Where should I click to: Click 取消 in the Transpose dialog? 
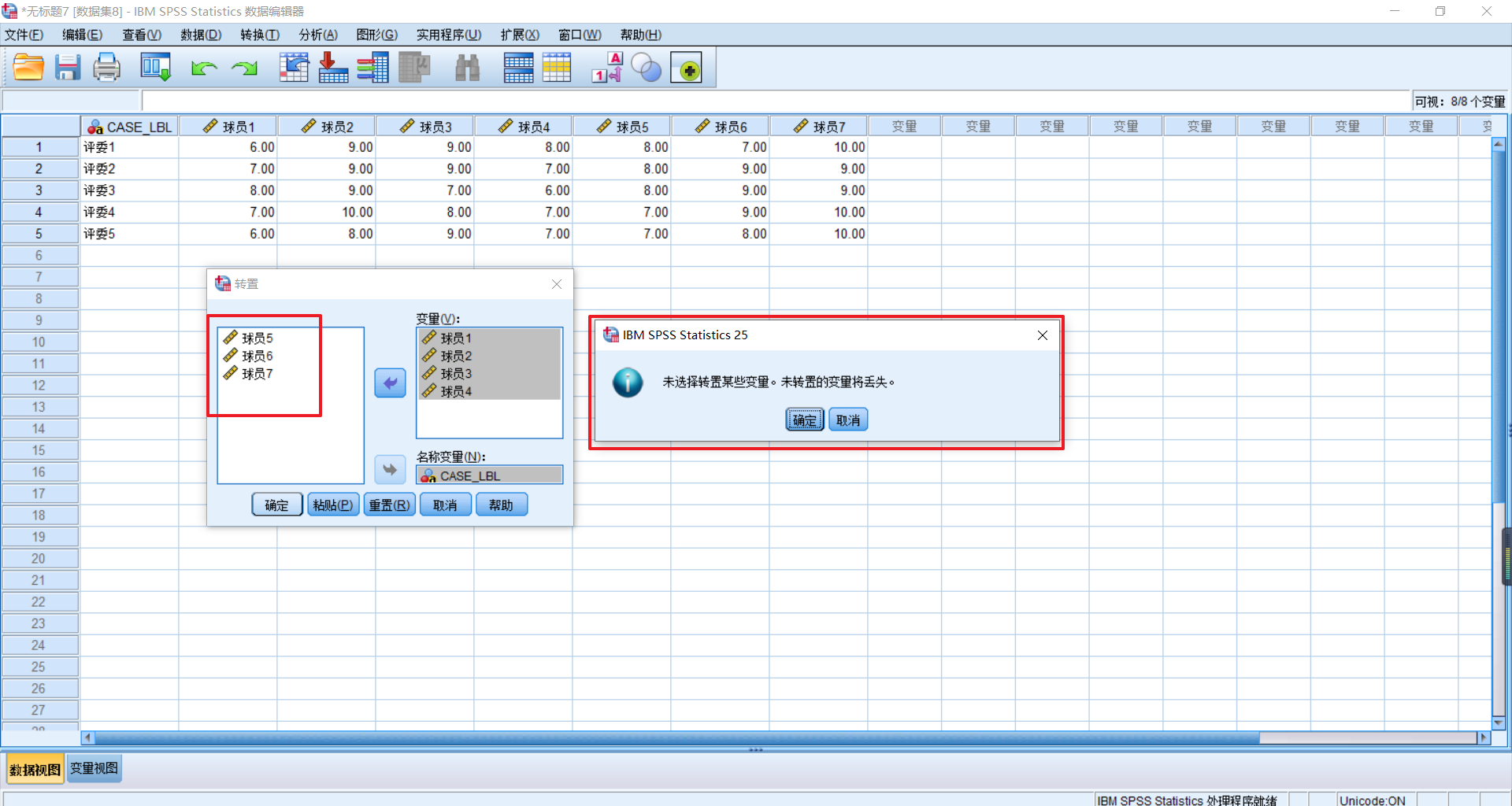(x=445, y=505)
